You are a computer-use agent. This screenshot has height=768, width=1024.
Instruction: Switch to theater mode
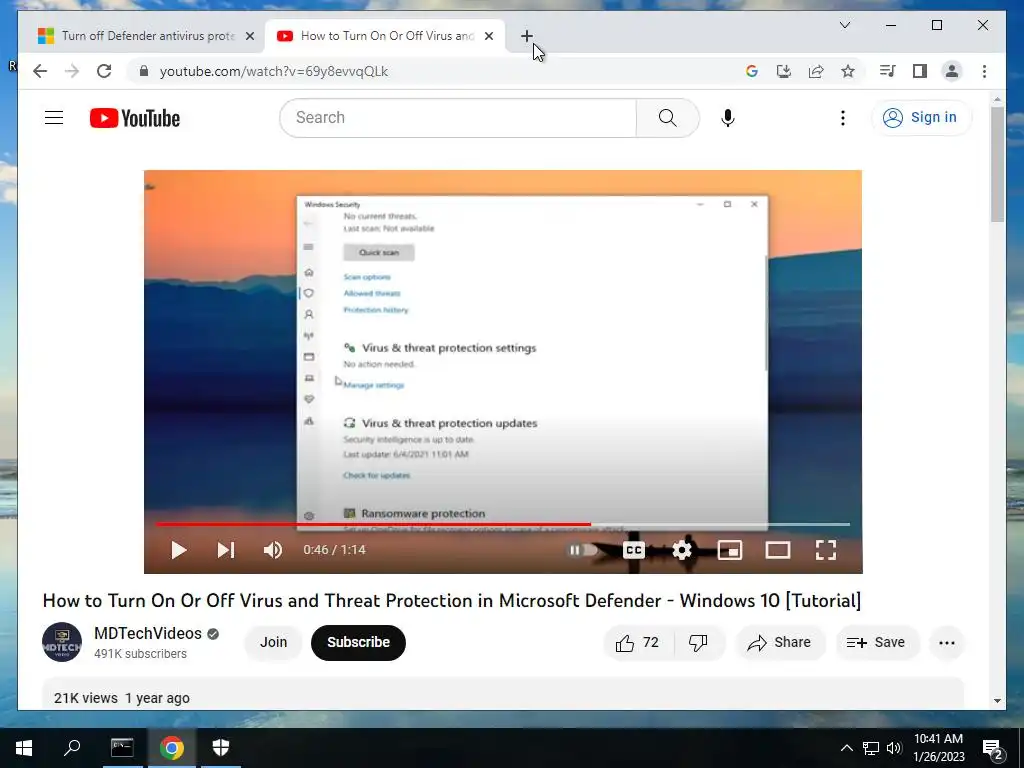pos(778,550)
